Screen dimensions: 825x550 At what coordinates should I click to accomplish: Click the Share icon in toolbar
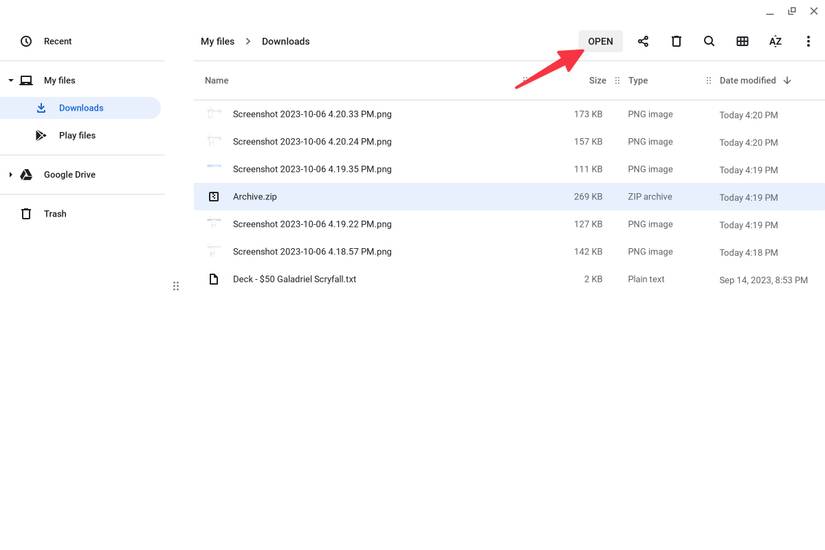(643, 42)
